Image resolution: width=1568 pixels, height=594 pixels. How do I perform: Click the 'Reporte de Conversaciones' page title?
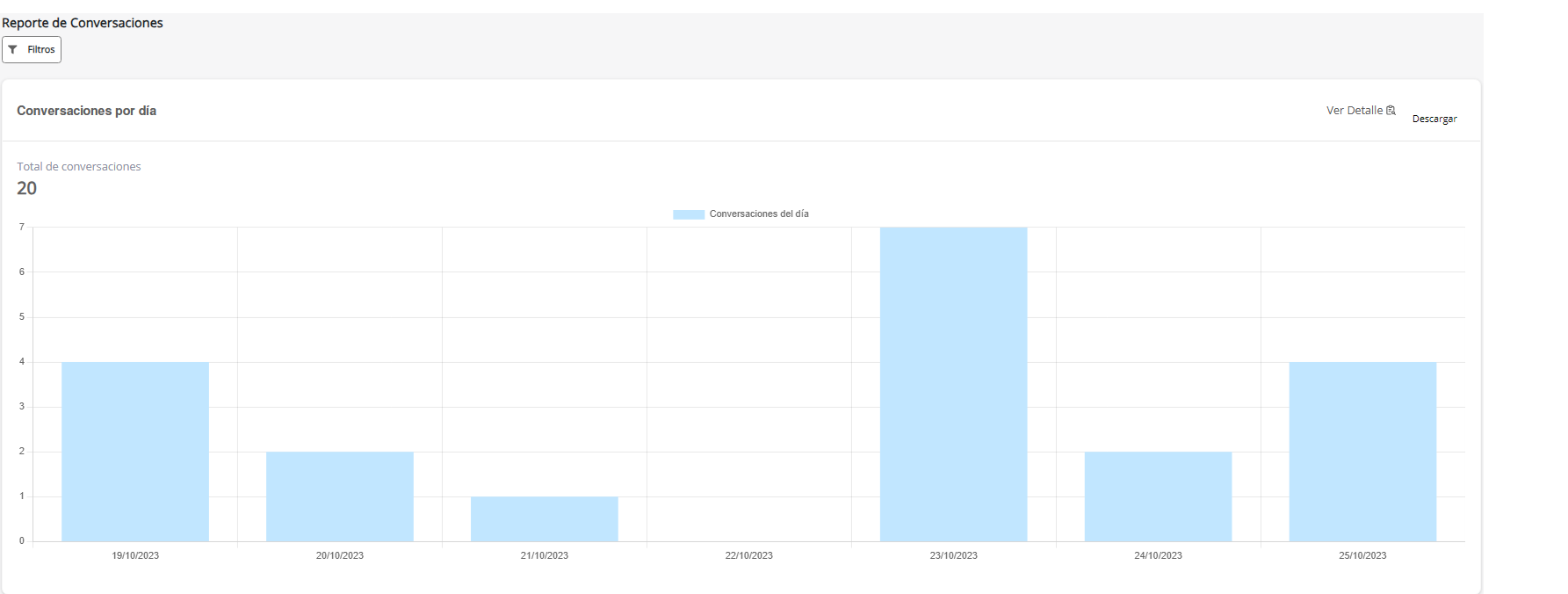[83, 23]
